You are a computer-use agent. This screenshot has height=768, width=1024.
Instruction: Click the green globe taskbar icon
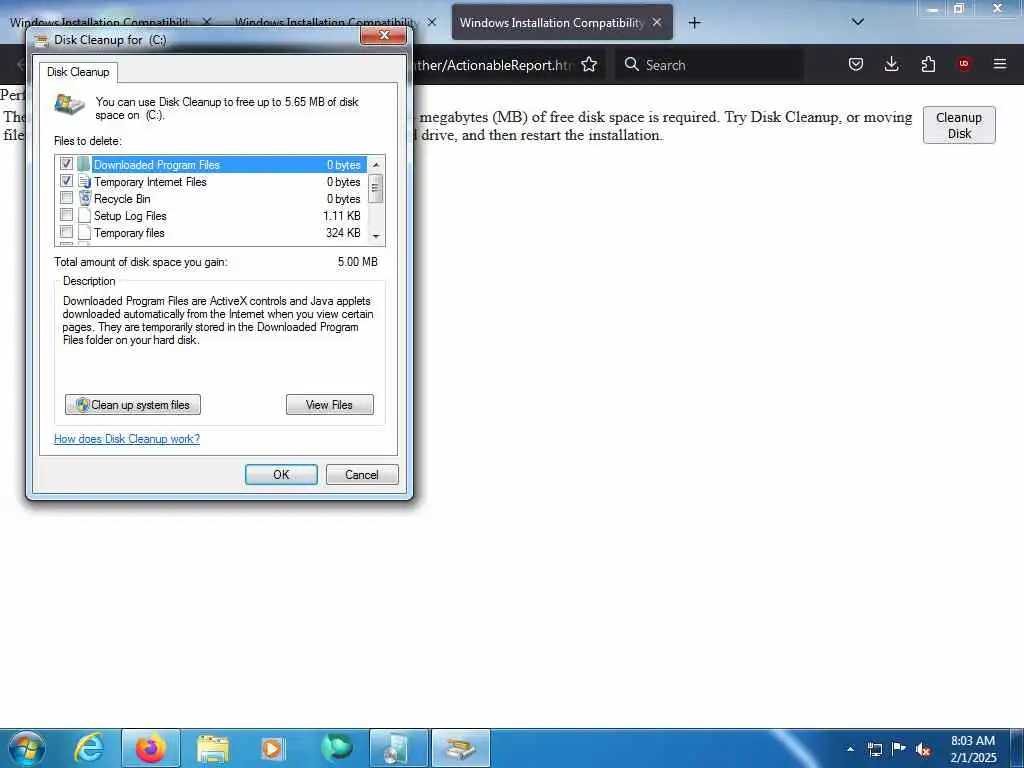336,748
